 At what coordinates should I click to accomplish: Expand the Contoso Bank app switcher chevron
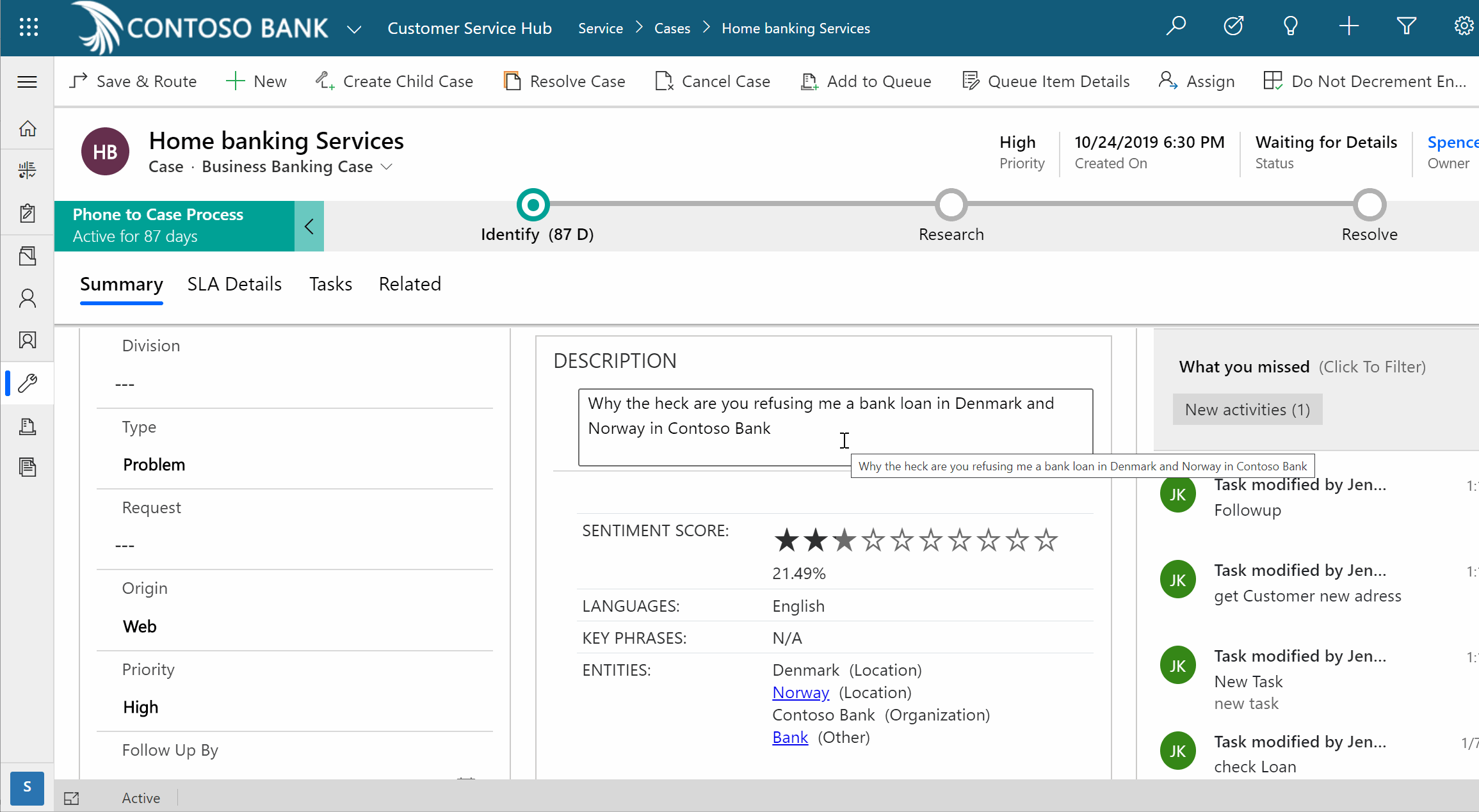(354, 29)
